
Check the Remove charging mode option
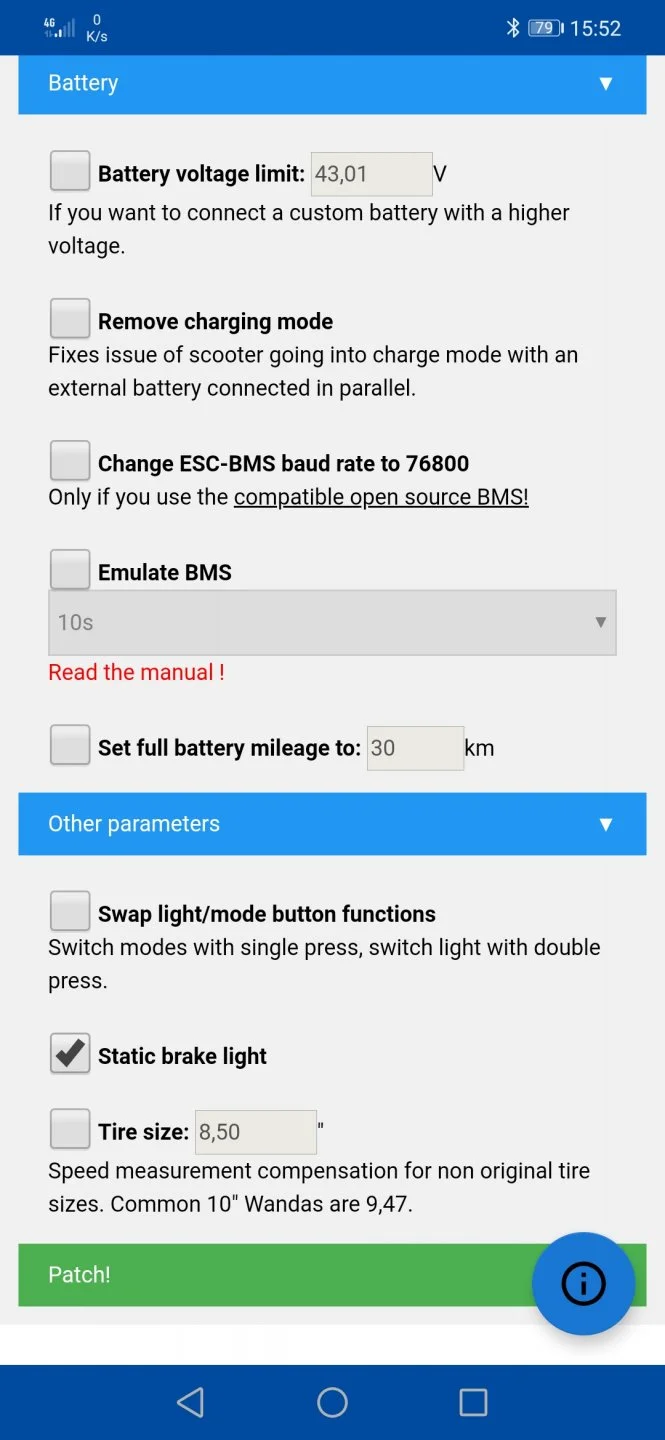pos(70,319)
